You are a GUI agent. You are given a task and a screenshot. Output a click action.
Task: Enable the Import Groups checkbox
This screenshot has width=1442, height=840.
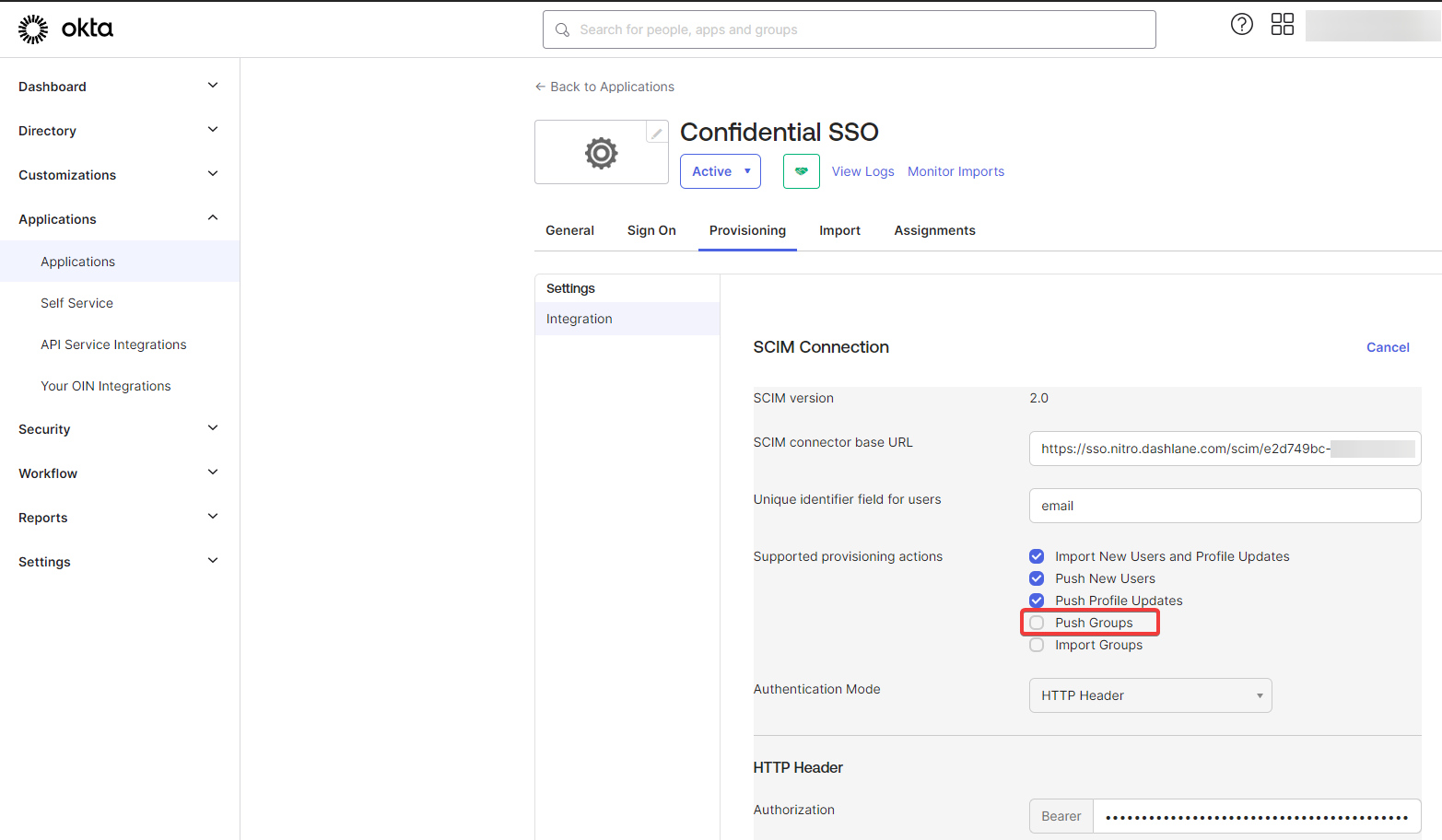tap(1037, 645)
